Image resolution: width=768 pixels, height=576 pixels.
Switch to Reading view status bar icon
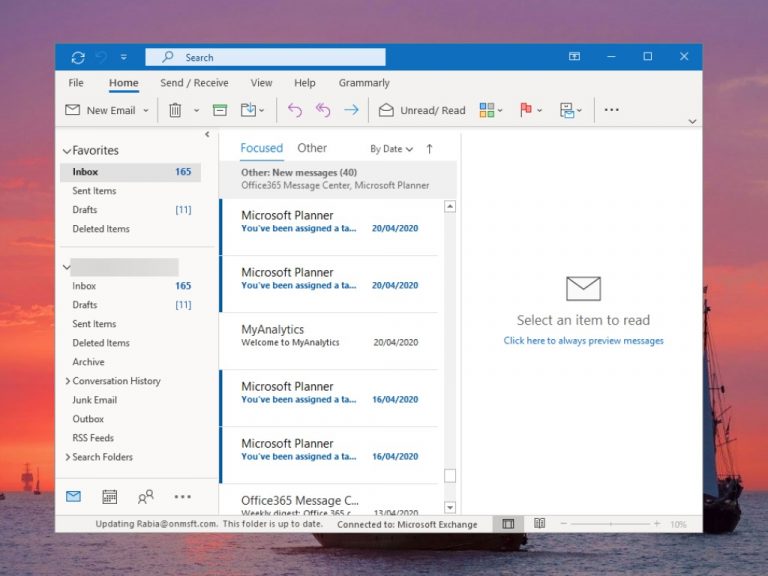click(x=539, y=524)
